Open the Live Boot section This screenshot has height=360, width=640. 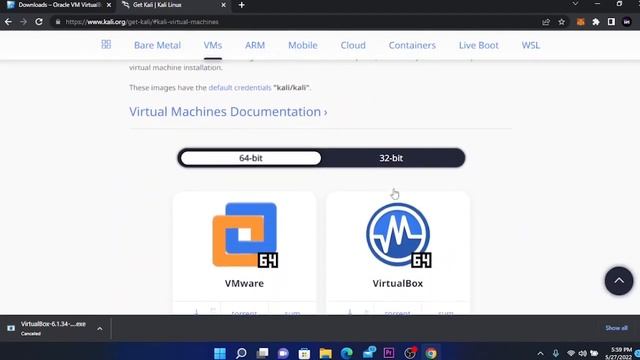[x=478, y=45]
